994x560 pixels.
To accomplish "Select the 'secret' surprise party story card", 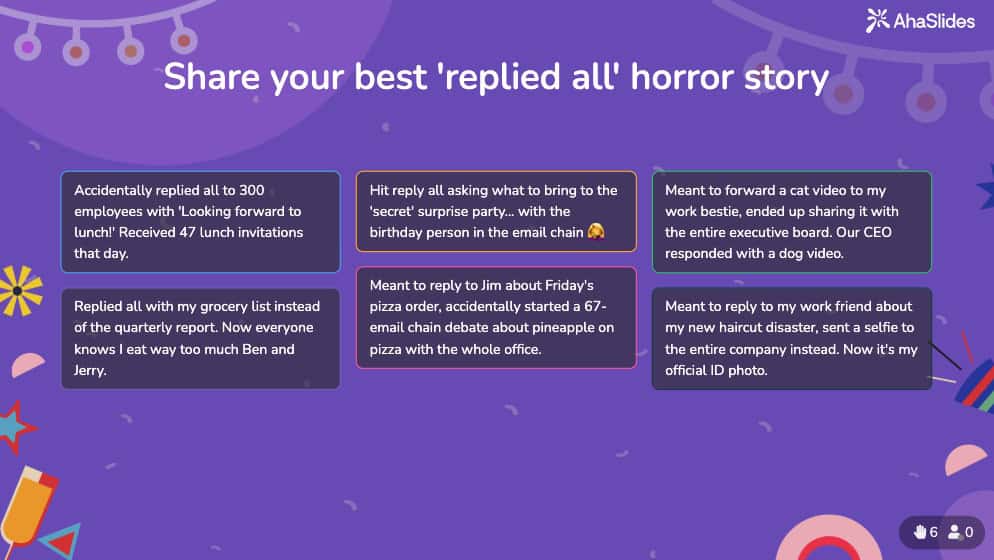I will coord(496,211).
